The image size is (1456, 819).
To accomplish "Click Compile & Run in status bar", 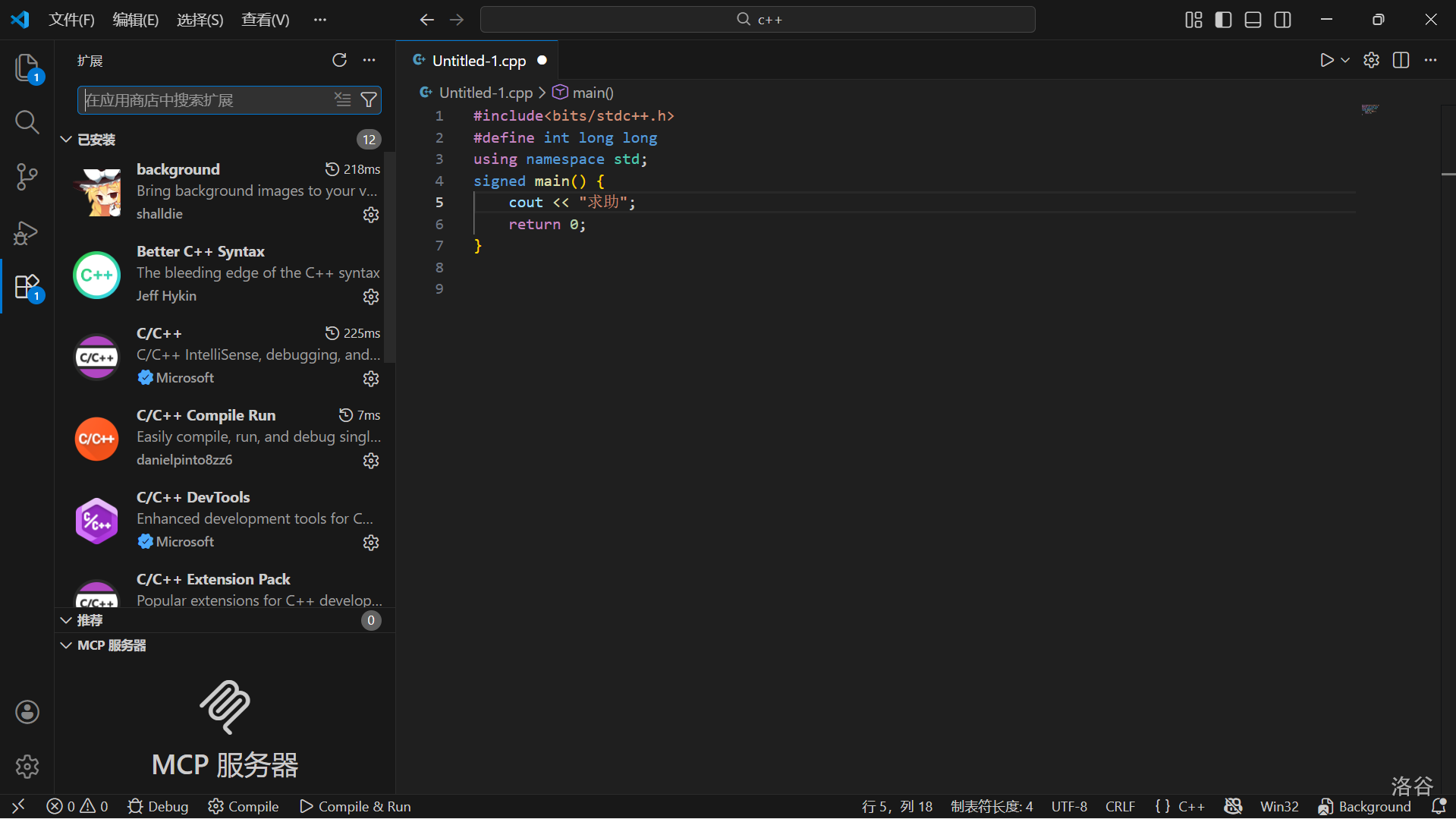I will pos(355,806).
